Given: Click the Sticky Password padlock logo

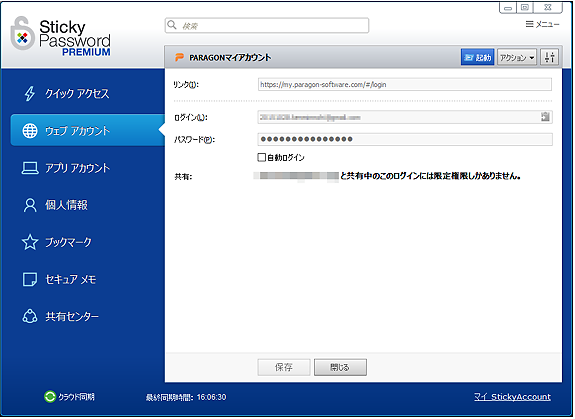Looking at the screenshot, I should pyautogui.click(x=22, y=34).
